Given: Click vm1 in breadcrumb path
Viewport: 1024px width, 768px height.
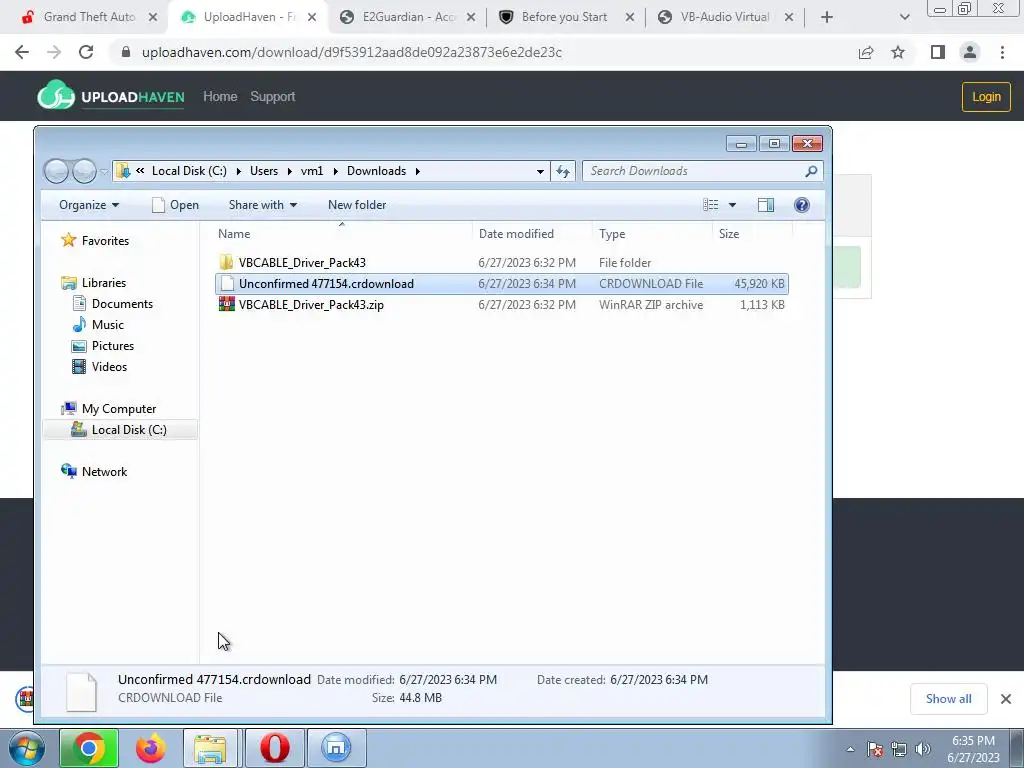Looking at the screenshot, I should point(312,171).
